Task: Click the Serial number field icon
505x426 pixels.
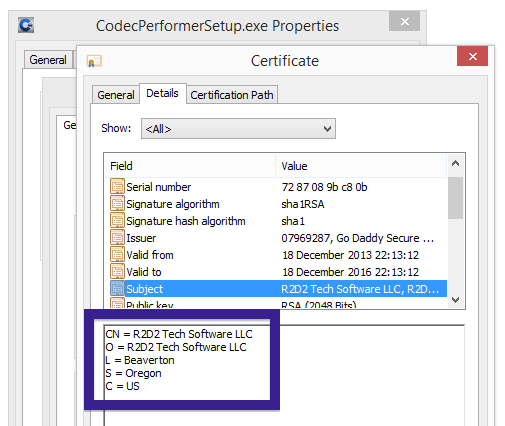Action: [x=117, y=186]
